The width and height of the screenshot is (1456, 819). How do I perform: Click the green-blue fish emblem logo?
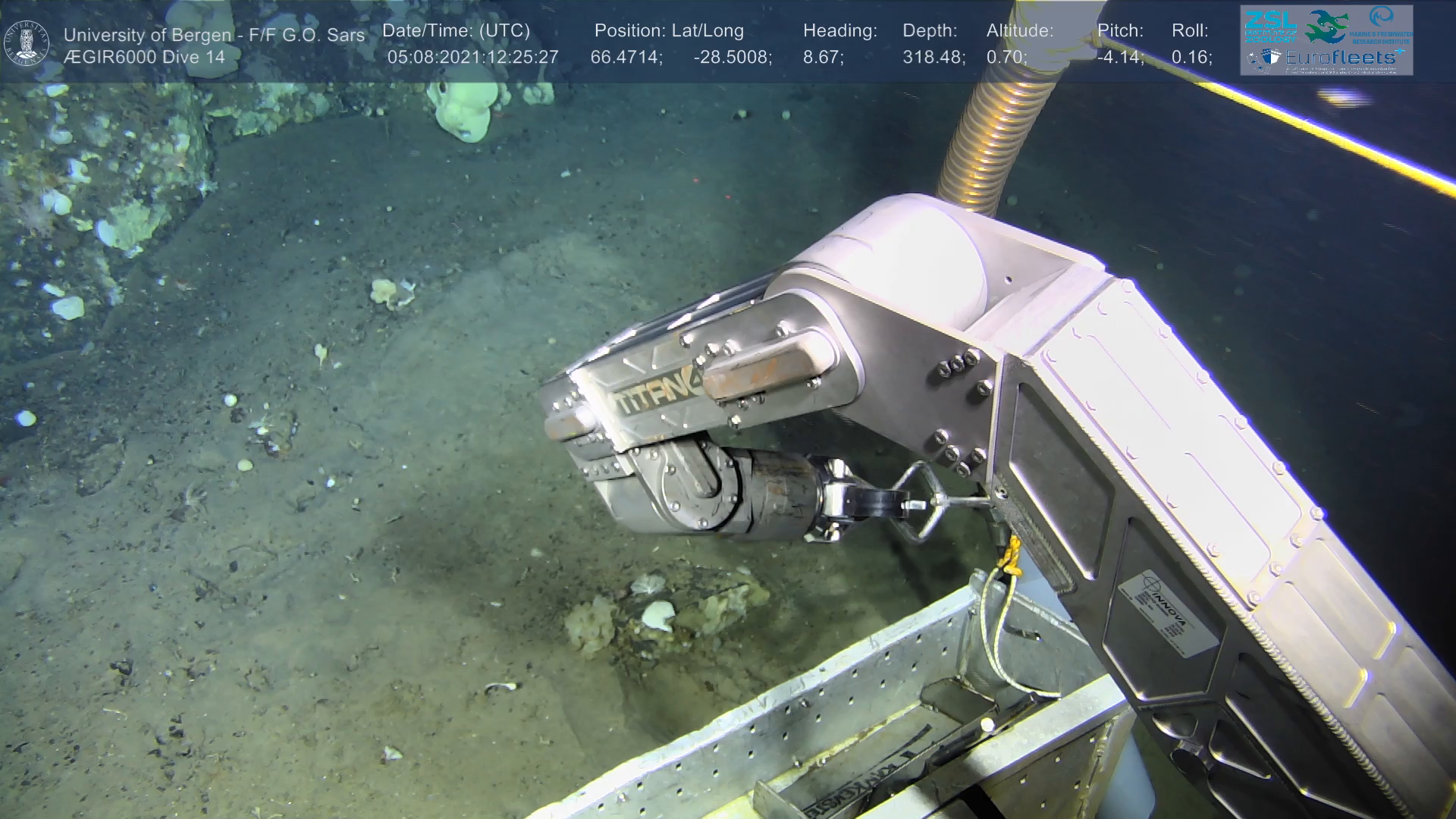click(1326, 27)
